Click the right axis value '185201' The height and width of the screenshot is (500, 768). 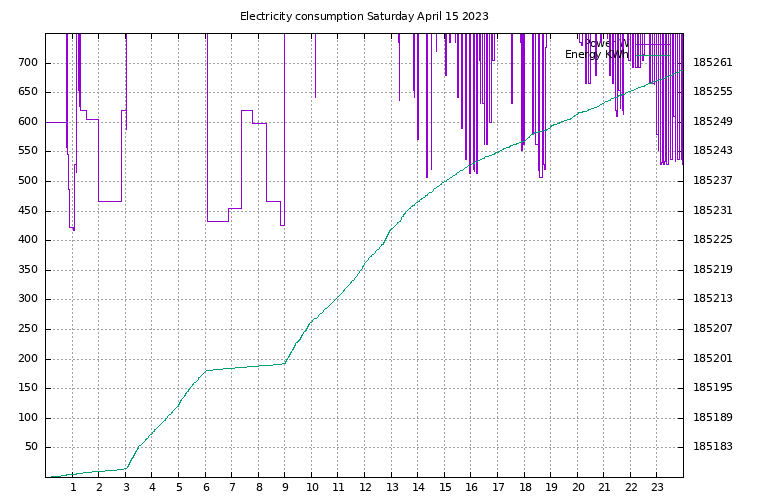[713, 358]
